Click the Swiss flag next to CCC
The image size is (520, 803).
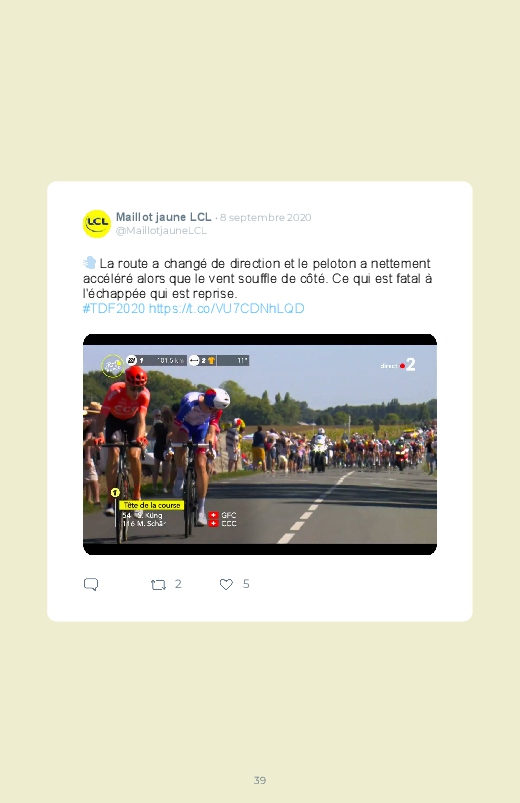[214, 524]
